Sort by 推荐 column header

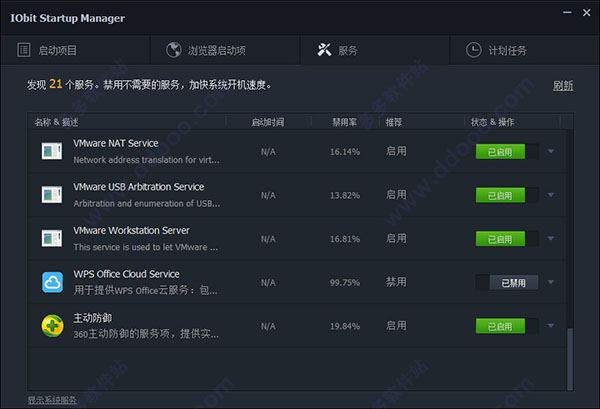tap(394, 122)
